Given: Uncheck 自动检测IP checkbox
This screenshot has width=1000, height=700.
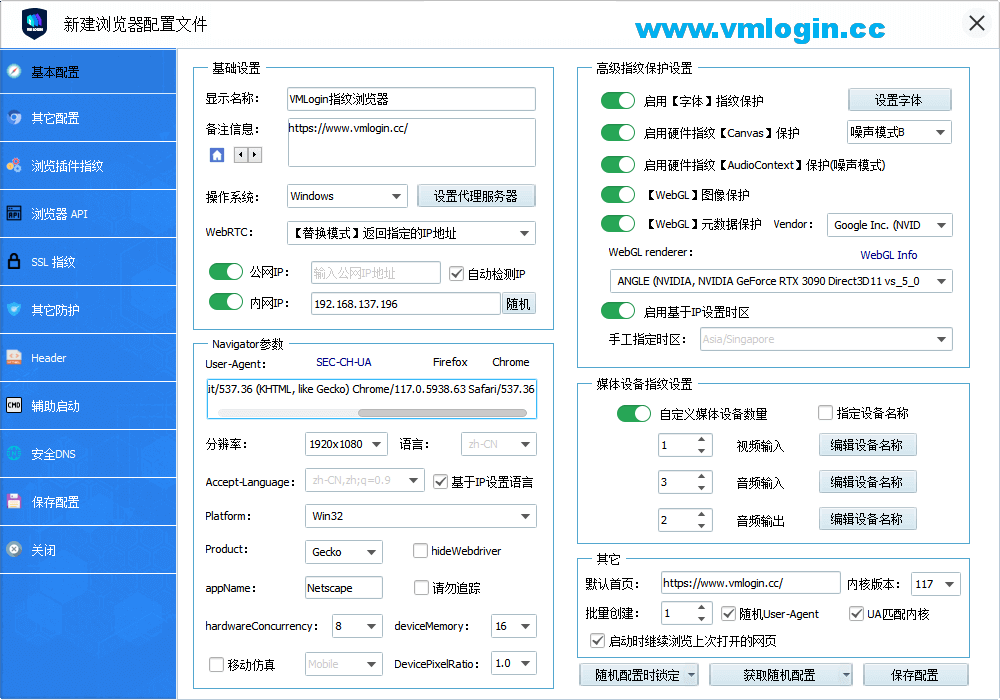Looking at the screenshot, I should click(456, 274).
